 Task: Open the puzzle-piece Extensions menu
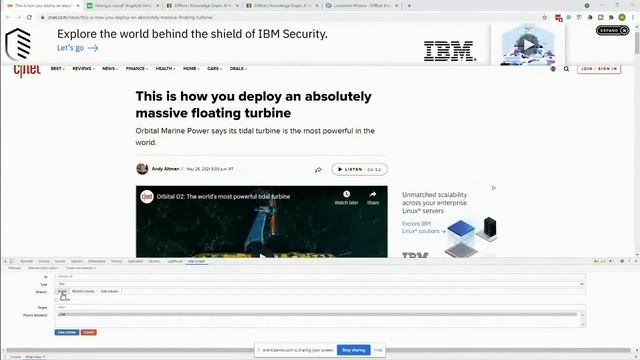click(611, 17)
